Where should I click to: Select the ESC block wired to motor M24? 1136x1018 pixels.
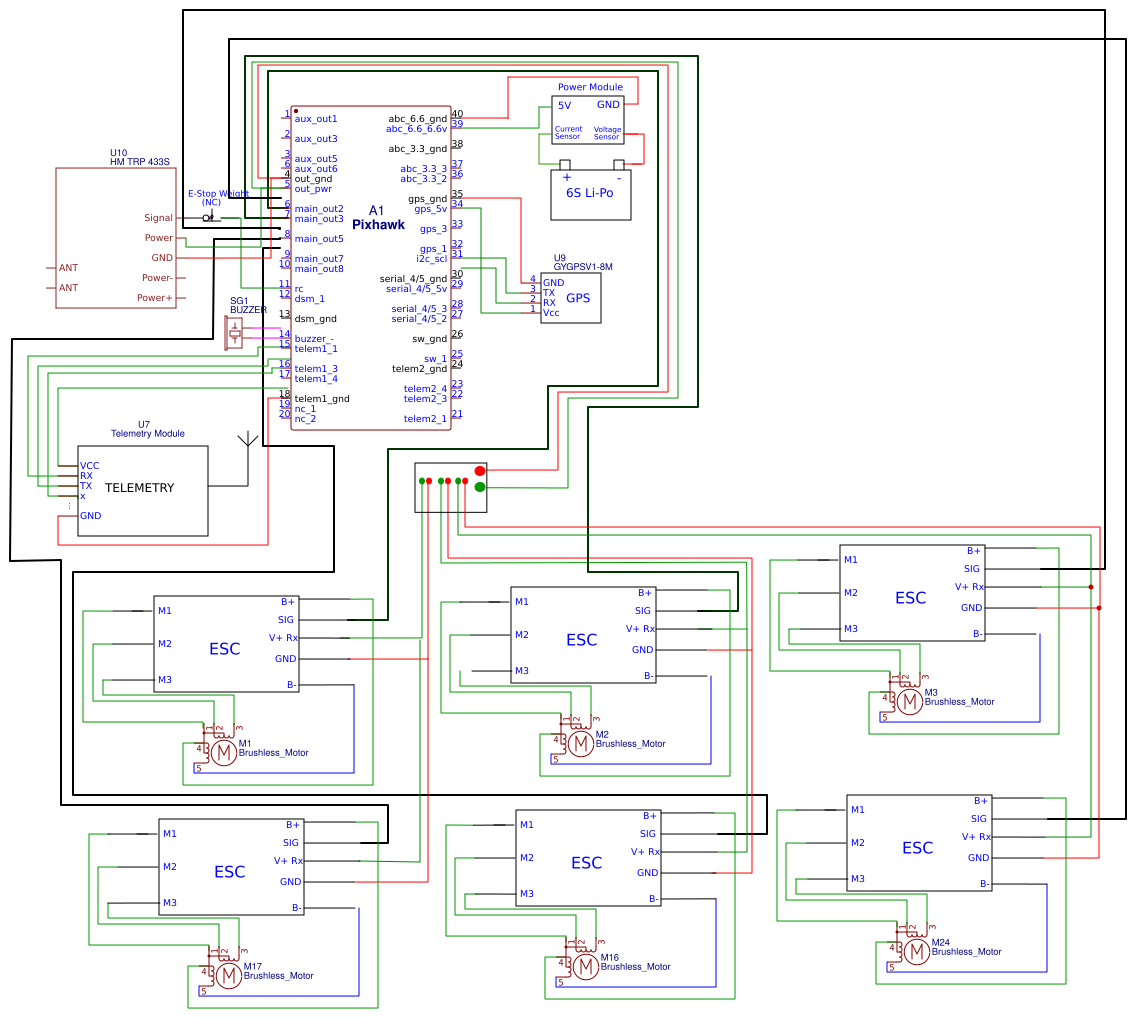coord(919,843)
